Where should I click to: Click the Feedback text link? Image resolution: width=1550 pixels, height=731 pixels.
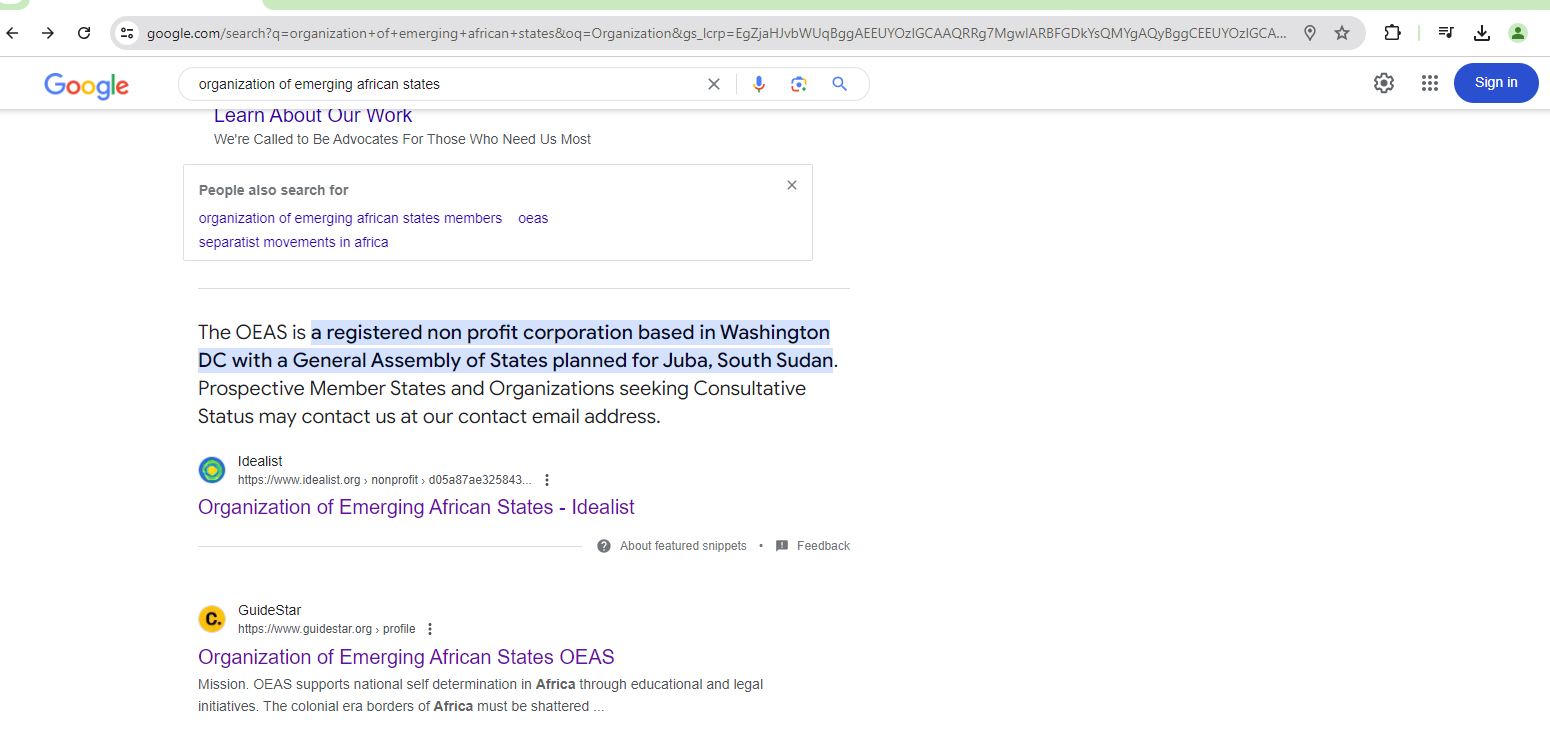823,546
